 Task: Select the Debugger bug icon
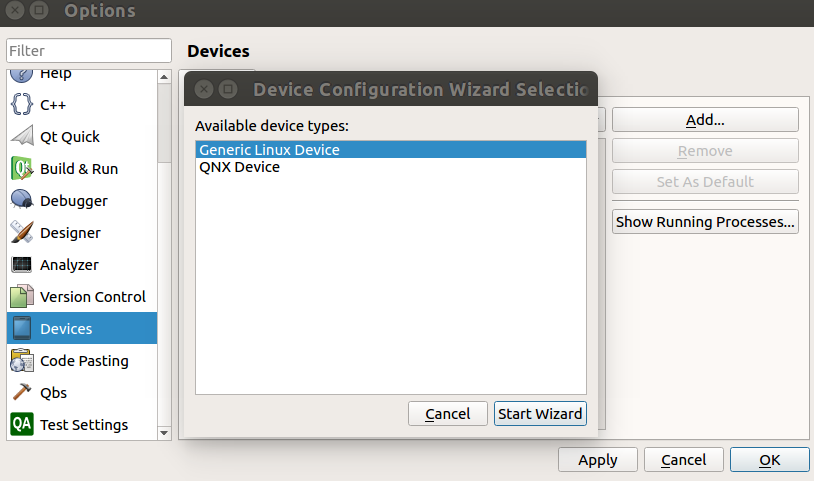point(22,200)
